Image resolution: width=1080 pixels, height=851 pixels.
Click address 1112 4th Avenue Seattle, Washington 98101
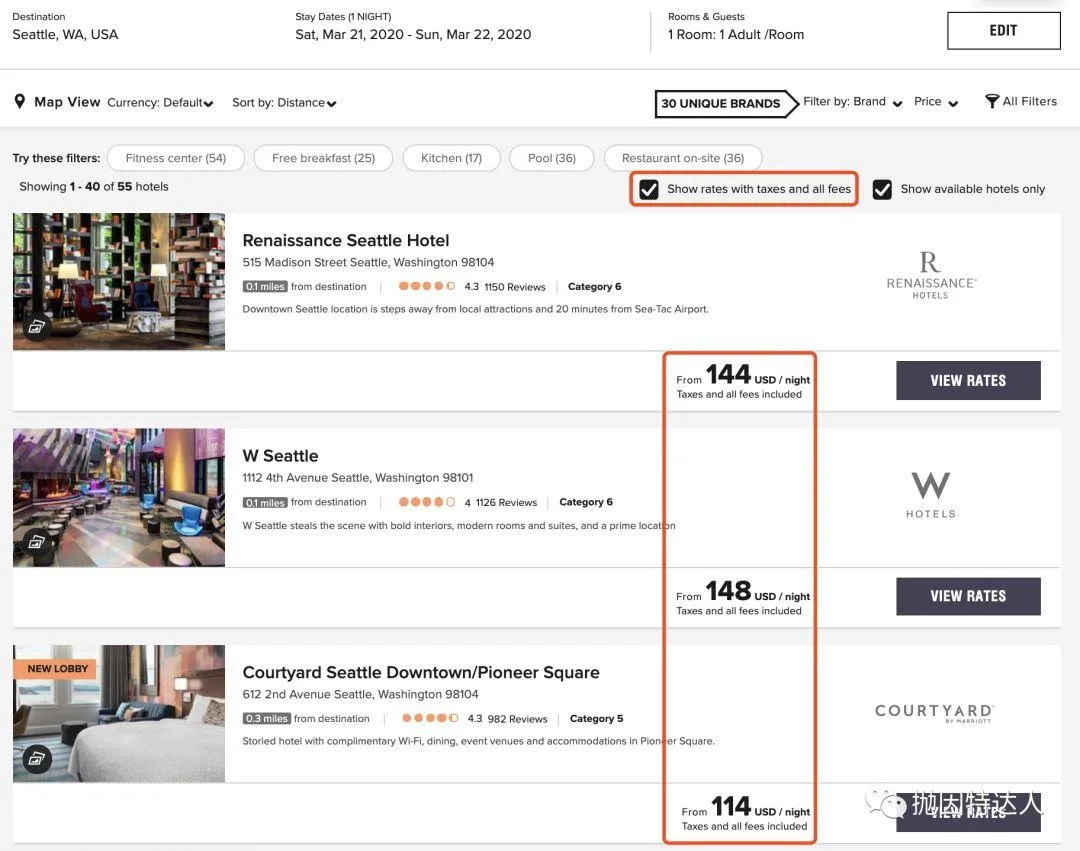coord(357,478)
